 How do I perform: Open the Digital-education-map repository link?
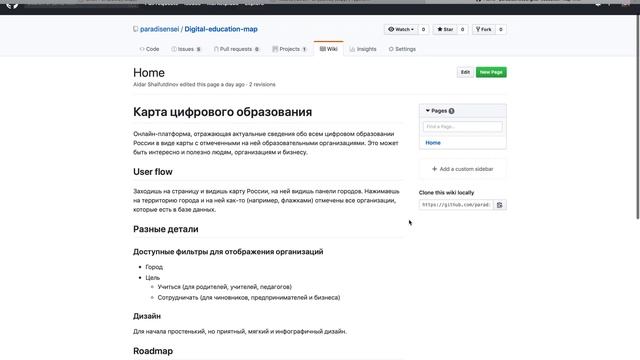[221, 29]
